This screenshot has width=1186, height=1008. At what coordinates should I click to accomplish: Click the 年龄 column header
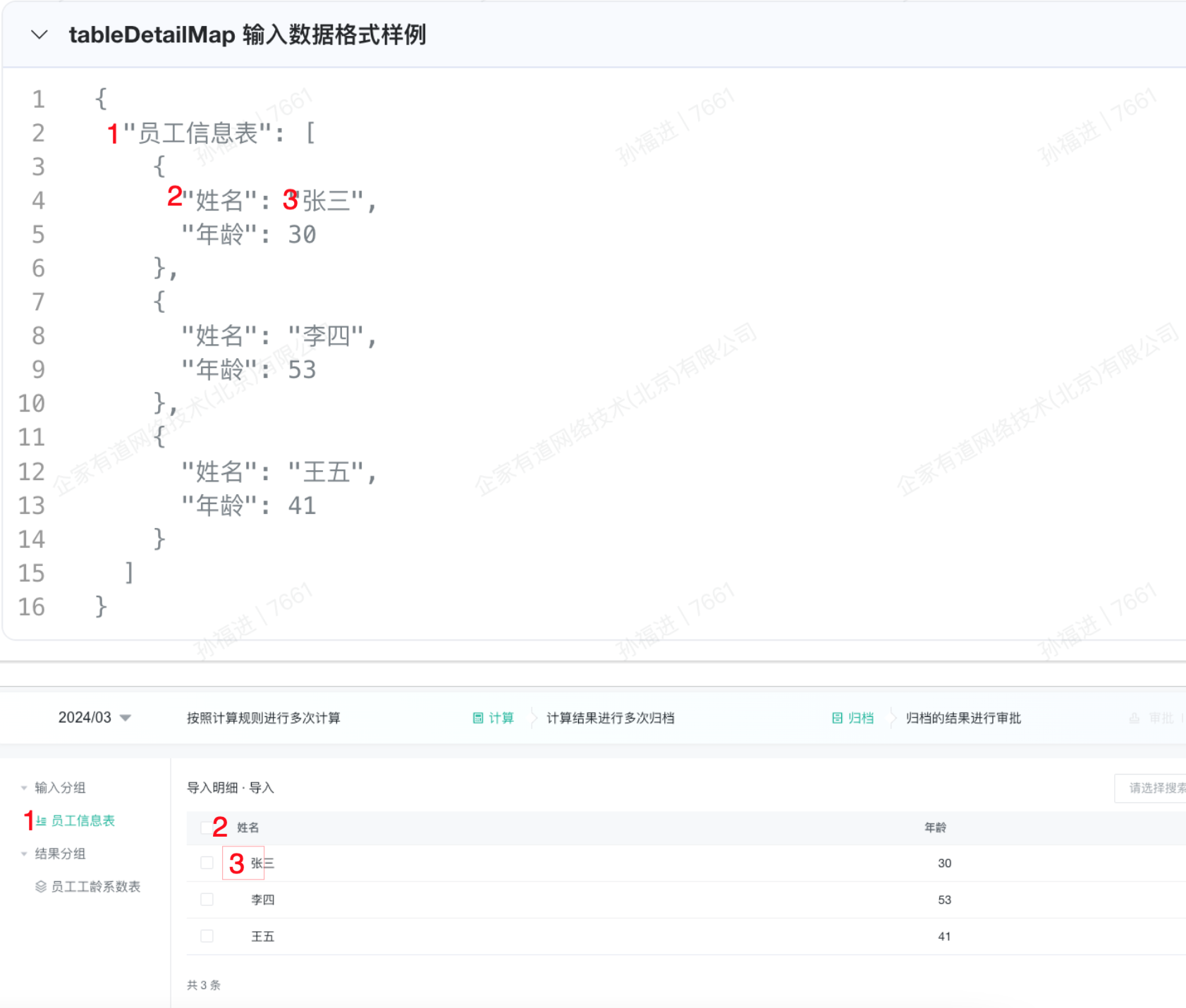point(935,828)
